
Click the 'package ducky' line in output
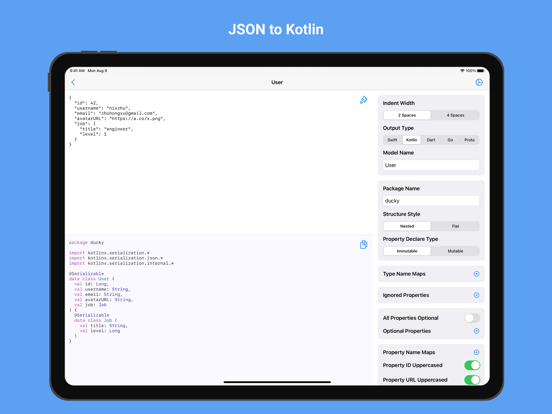(x=86, y=243)
